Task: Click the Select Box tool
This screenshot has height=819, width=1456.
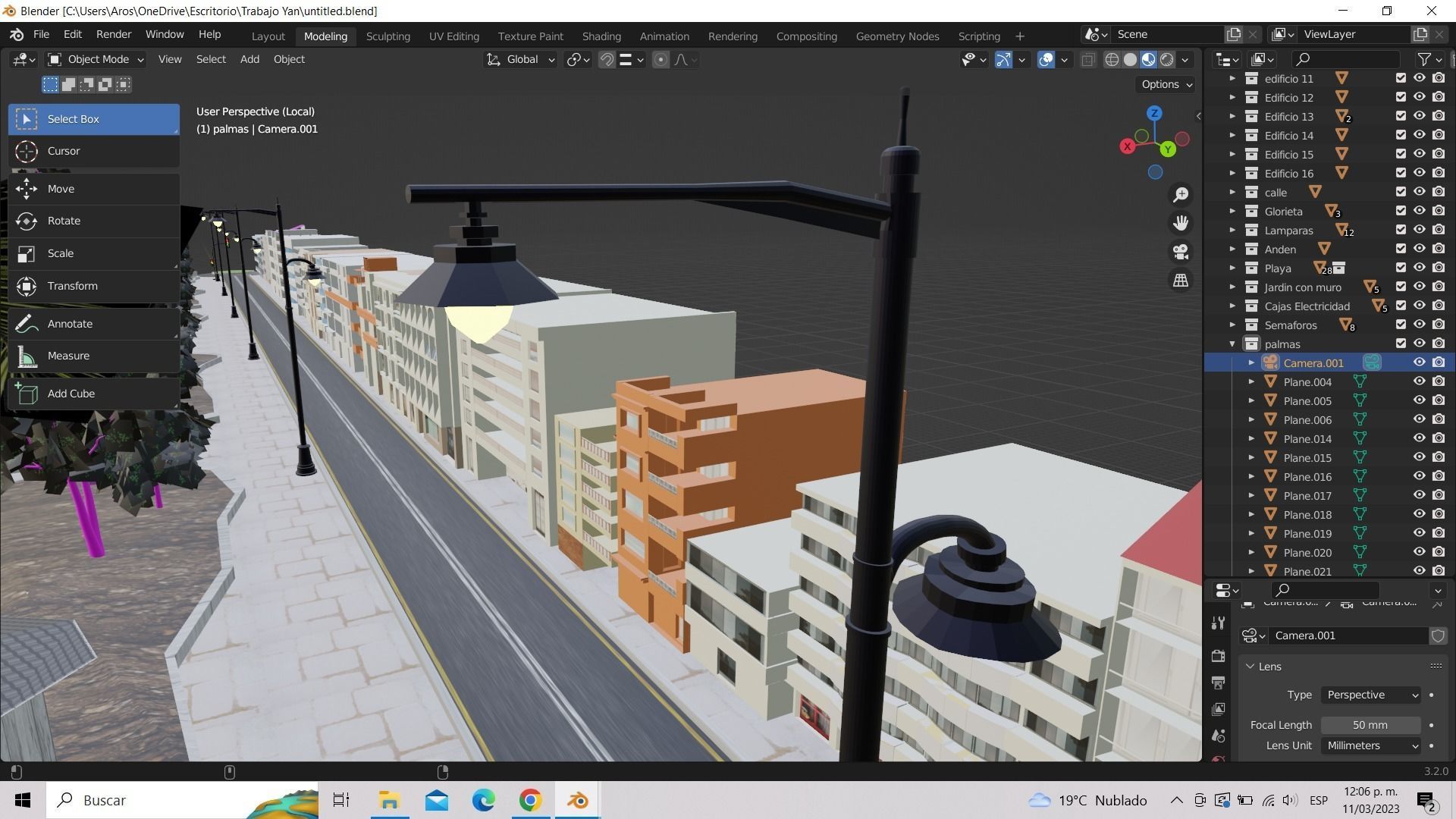Action: coord(93,119)
